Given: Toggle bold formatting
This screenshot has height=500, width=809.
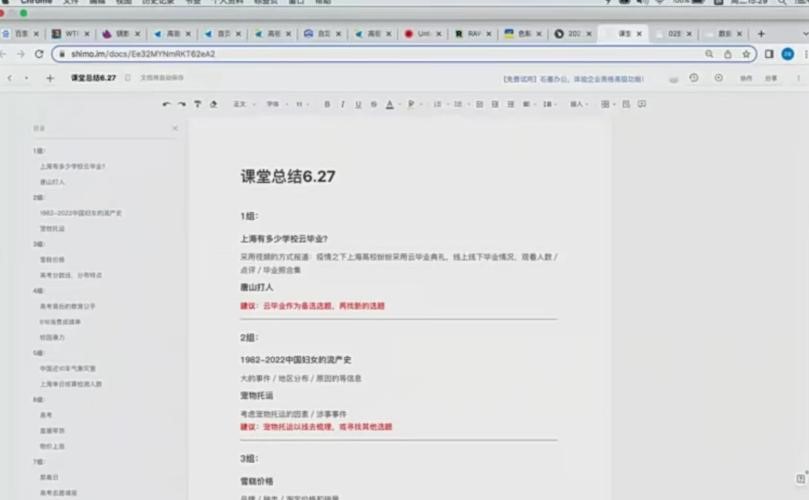Looking at the screenshot, I should coord(327,104).
